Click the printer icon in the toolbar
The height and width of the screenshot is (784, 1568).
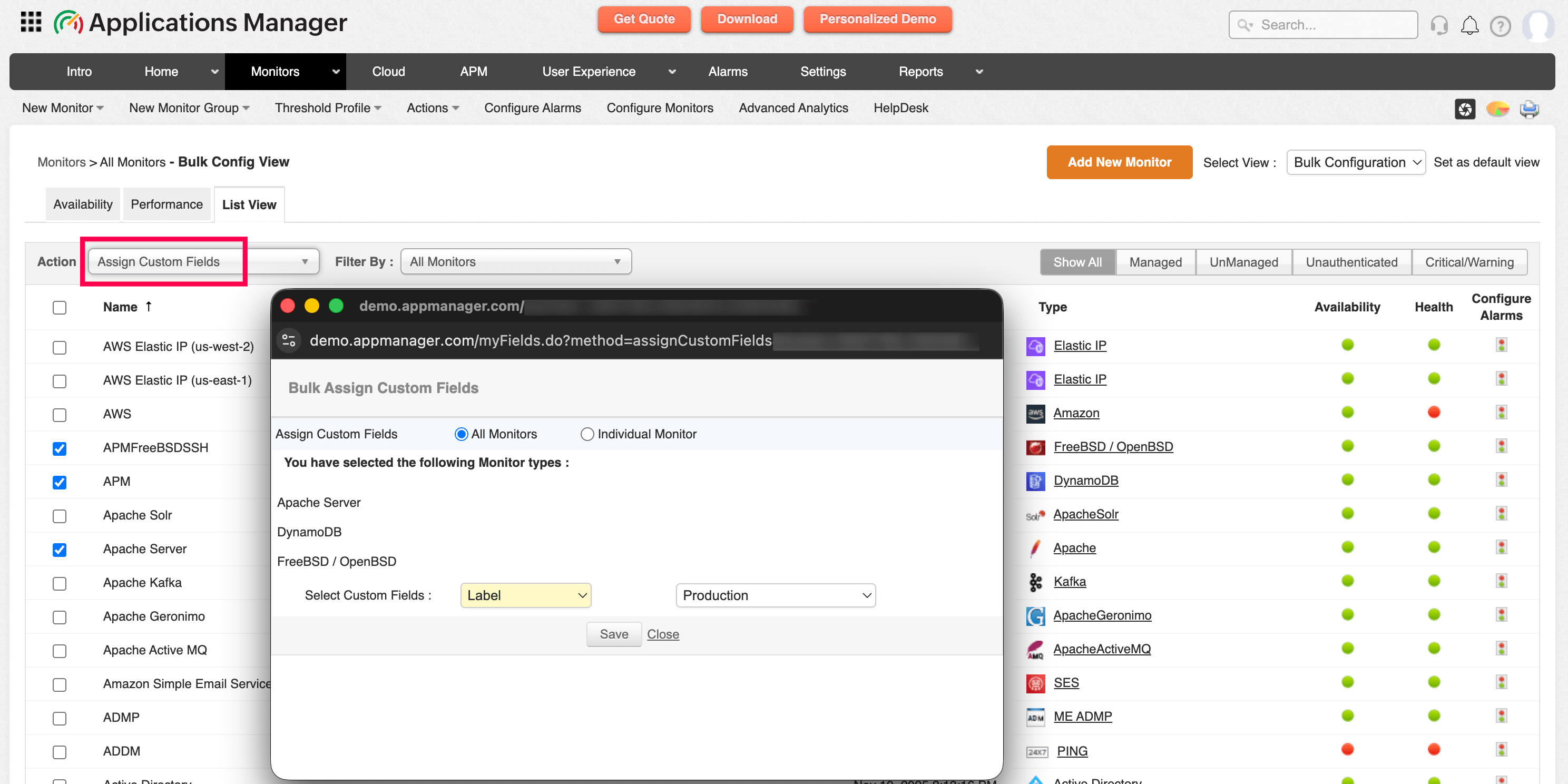tap(1529, 109)
